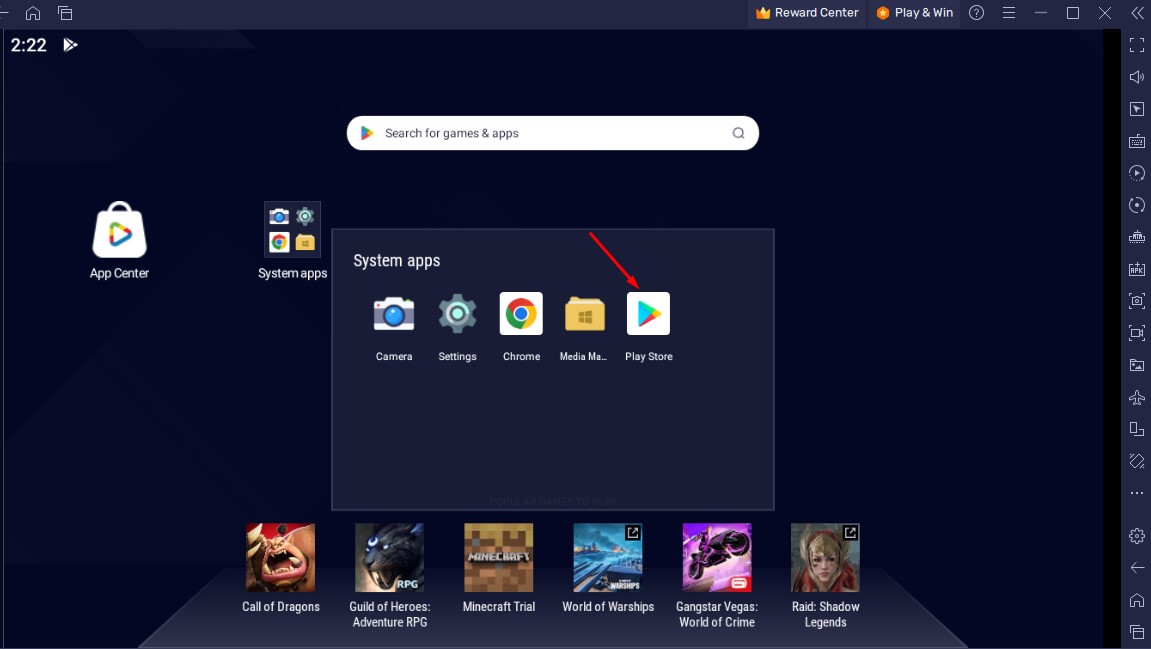
Task: Go back using sidebar arrow
Action: pyautogui.click(x=1136, y=568)
